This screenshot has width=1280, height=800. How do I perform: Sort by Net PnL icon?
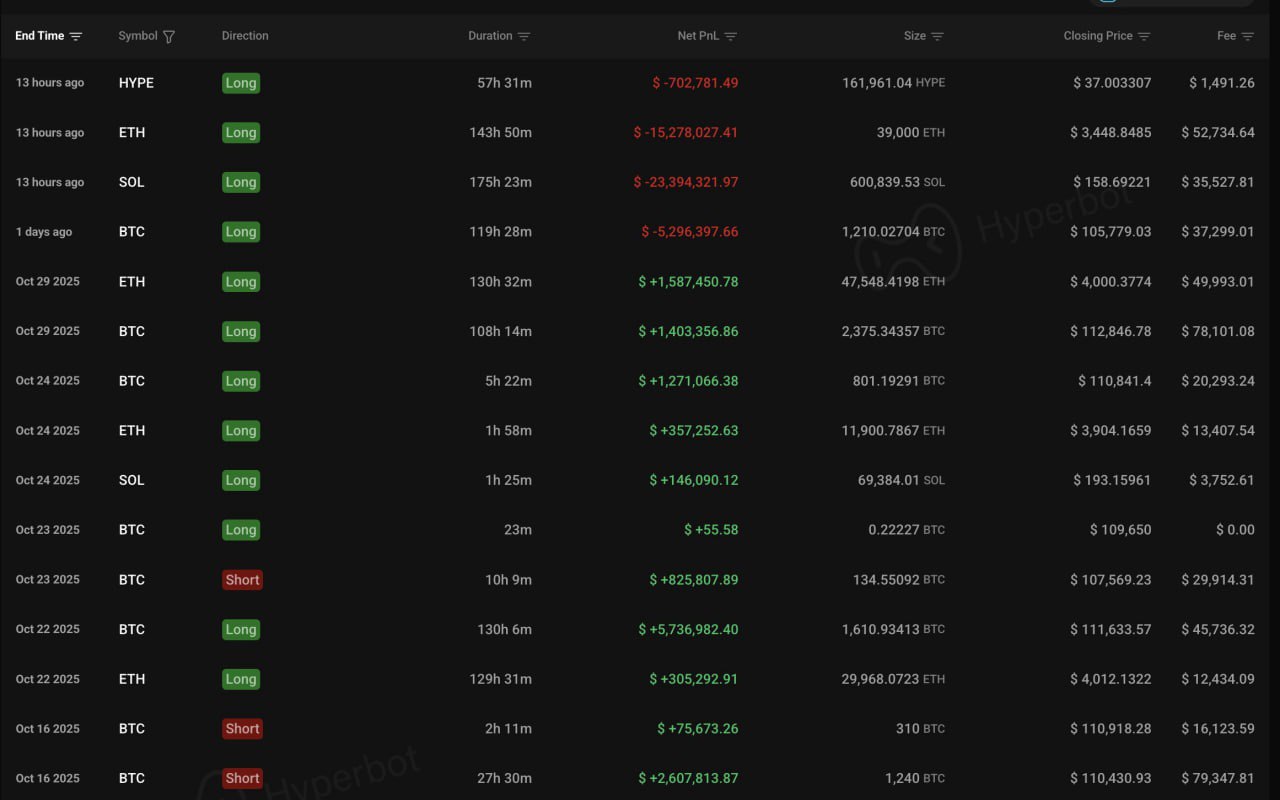point(731,36)
